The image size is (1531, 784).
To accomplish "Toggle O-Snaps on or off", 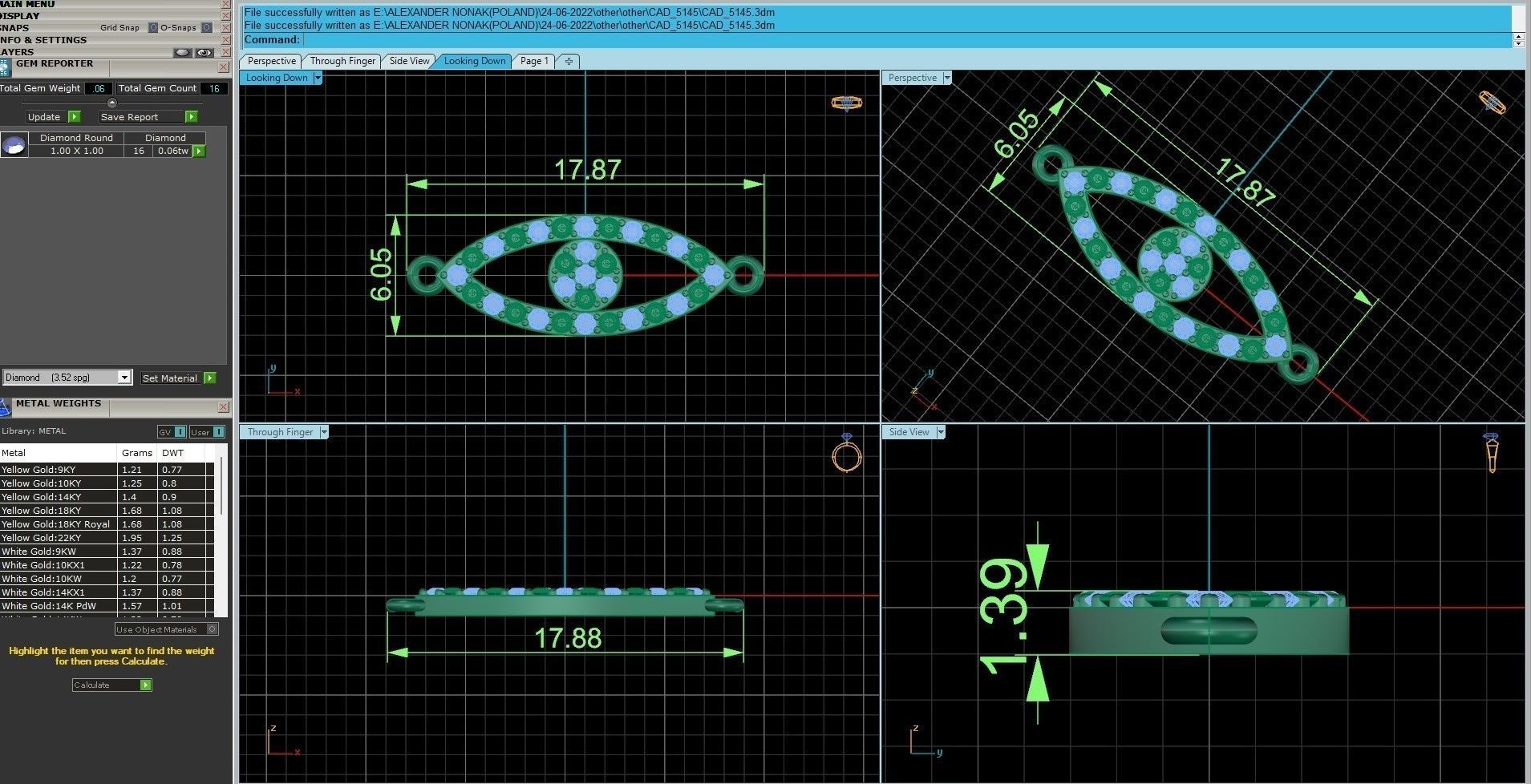I will [x=207, y=28].
